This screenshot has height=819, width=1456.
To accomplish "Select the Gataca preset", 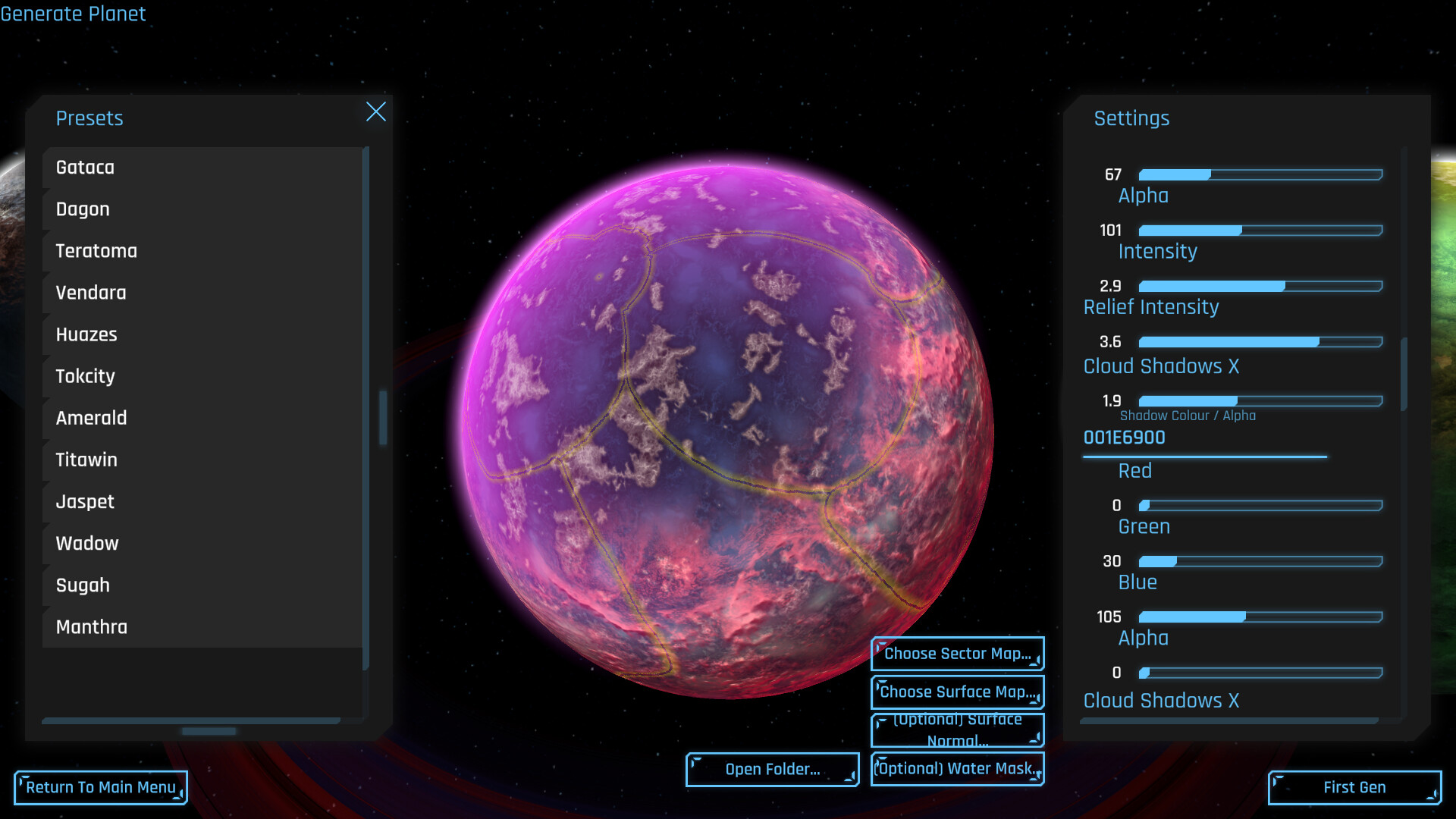I will coord(84,168).
